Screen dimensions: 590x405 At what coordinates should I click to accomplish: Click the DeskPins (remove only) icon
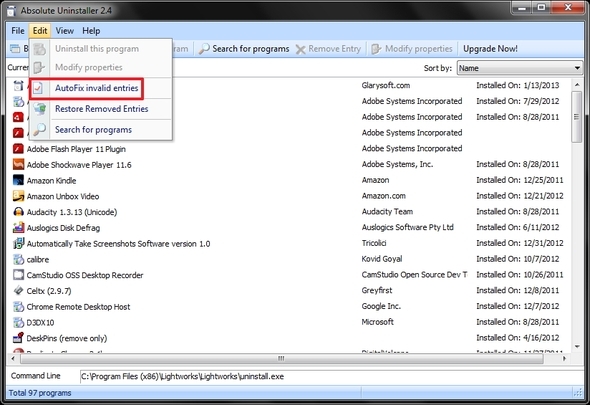18,338
